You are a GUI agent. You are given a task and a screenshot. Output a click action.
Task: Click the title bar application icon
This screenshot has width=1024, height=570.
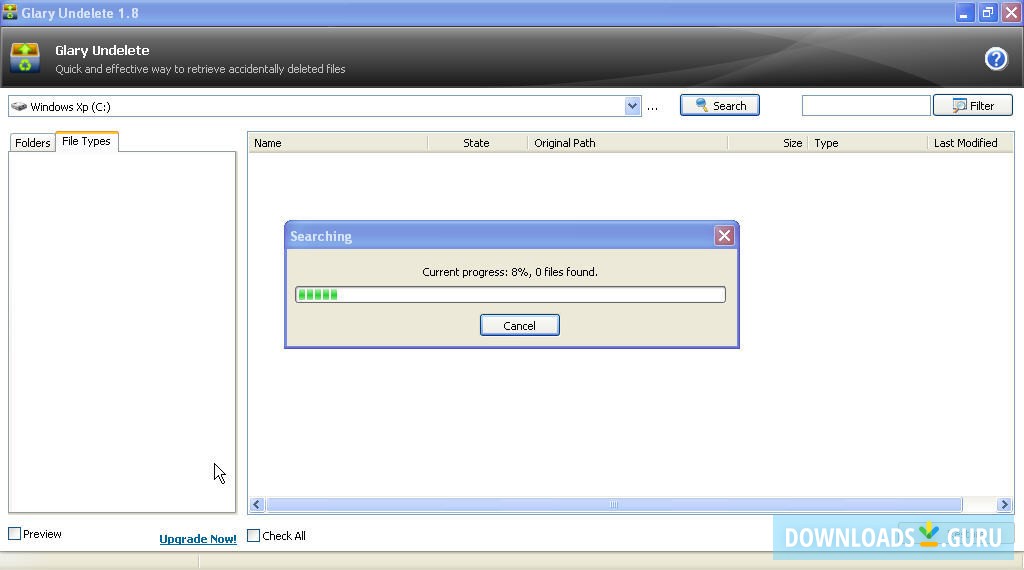coord(10,12)
